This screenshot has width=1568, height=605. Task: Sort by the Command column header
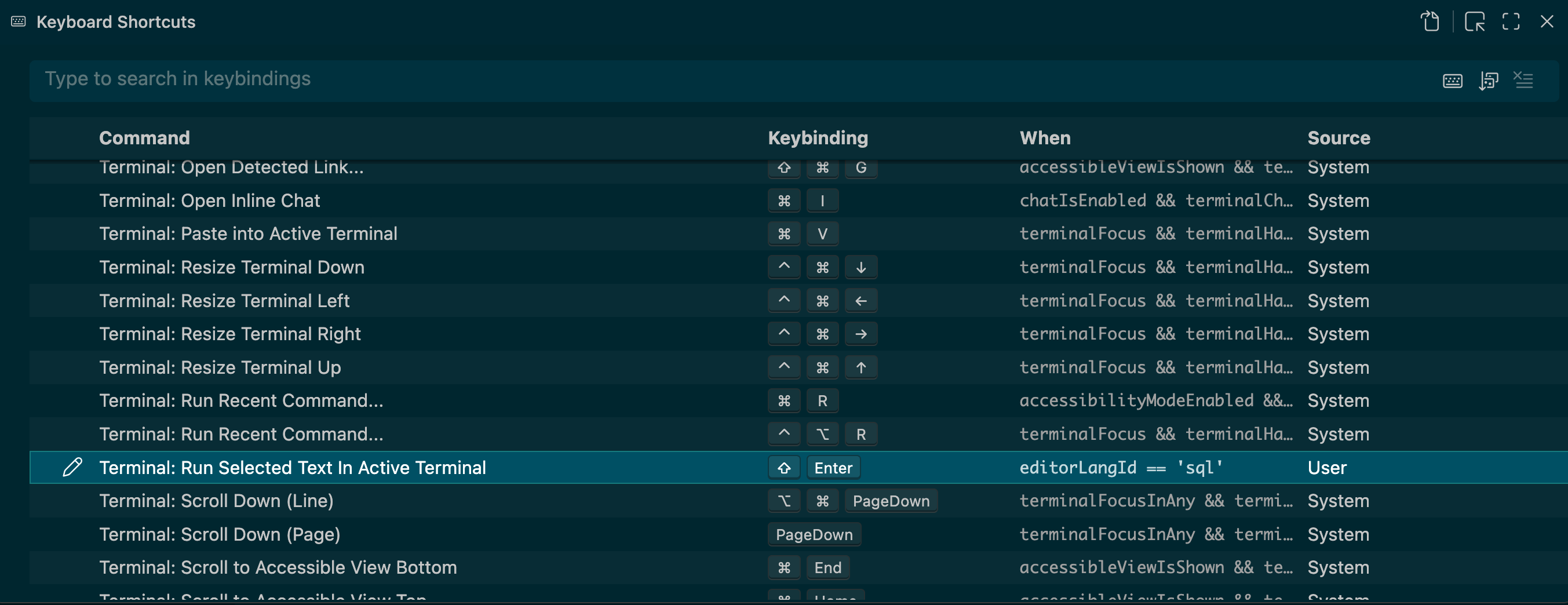click(x=144, y=138)
